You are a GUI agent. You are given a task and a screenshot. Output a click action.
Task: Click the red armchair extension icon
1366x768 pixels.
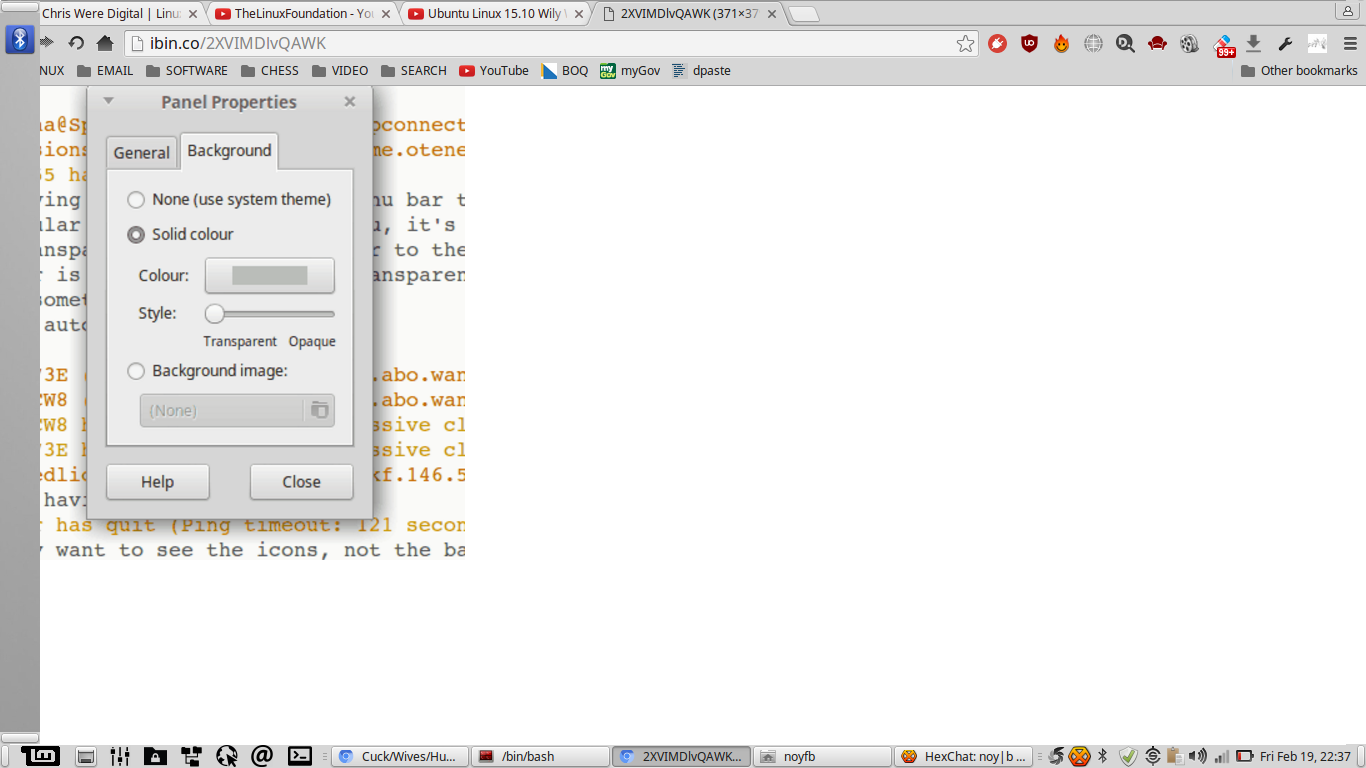1157,43
